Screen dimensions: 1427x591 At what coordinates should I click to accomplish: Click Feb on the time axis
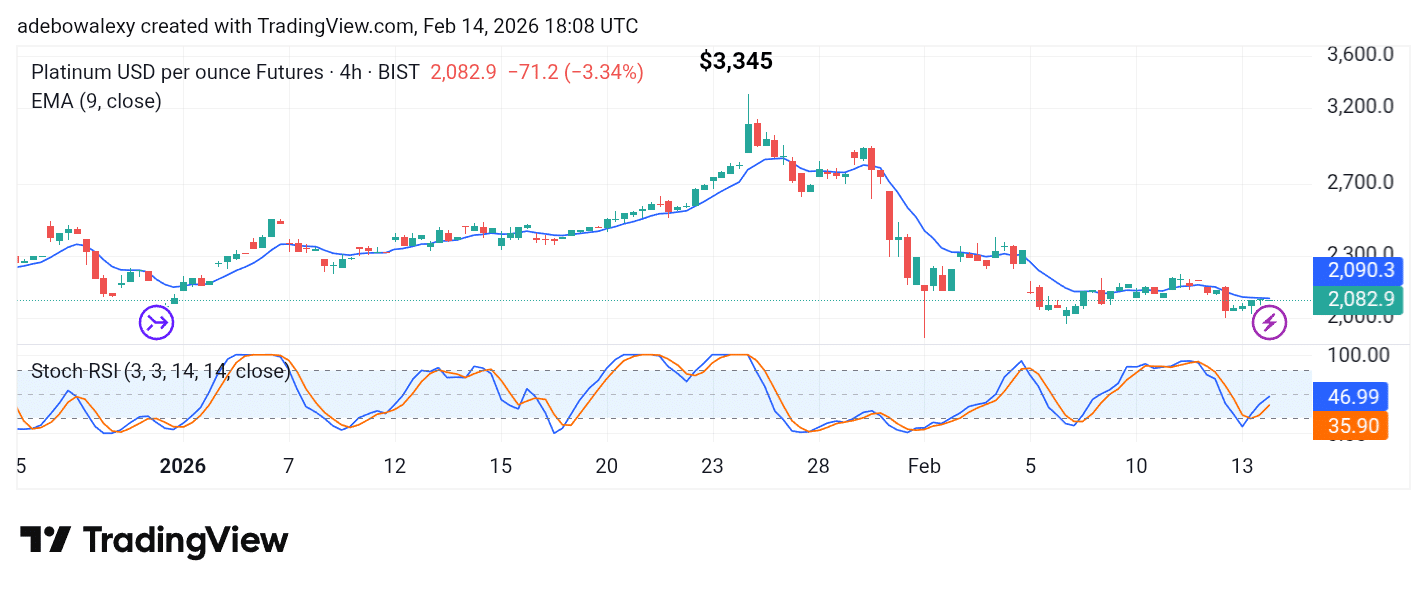[924, 466]
